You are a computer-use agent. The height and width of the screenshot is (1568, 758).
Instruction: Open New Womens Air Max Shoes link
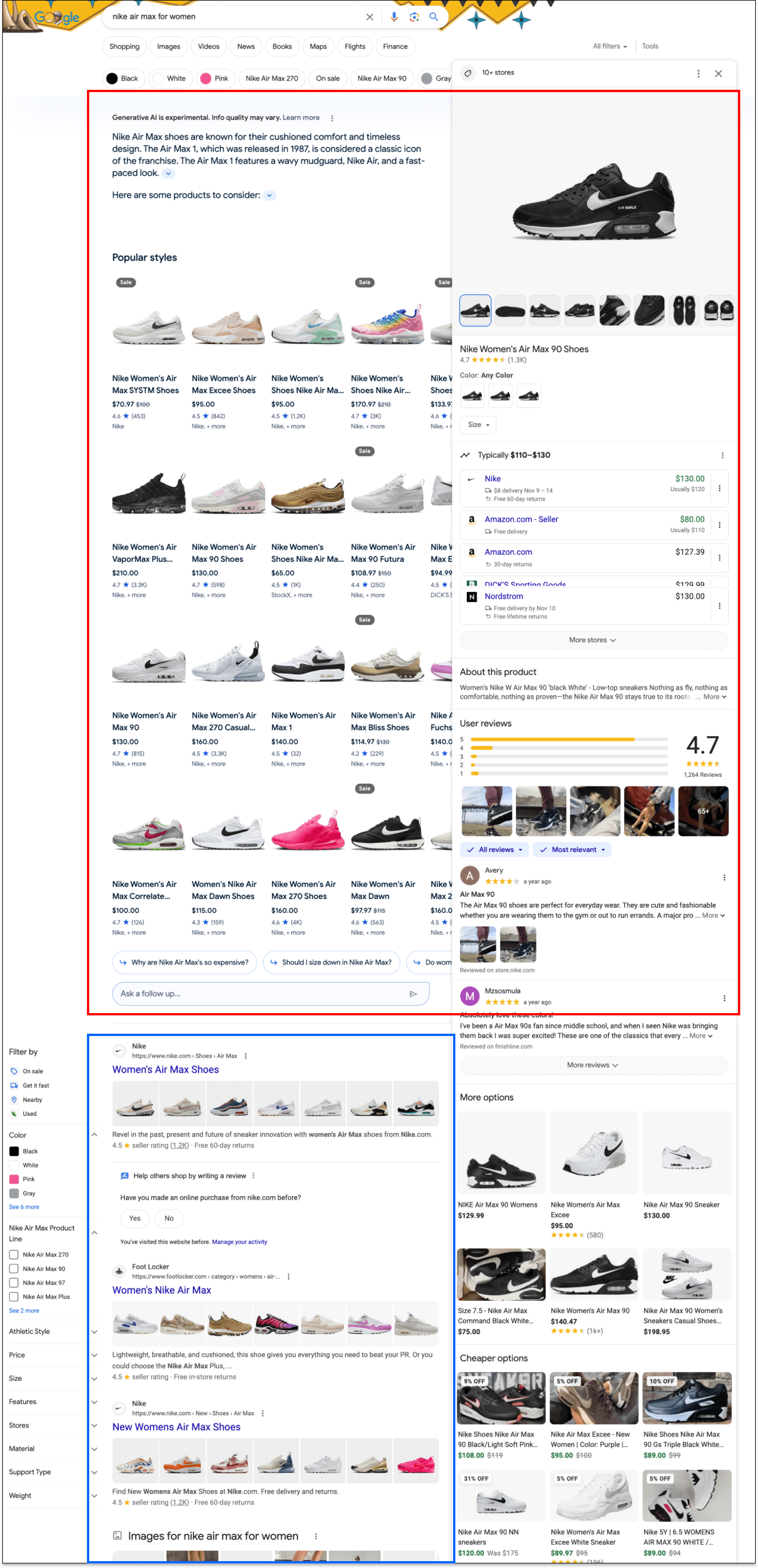(x=177, y=1427)
